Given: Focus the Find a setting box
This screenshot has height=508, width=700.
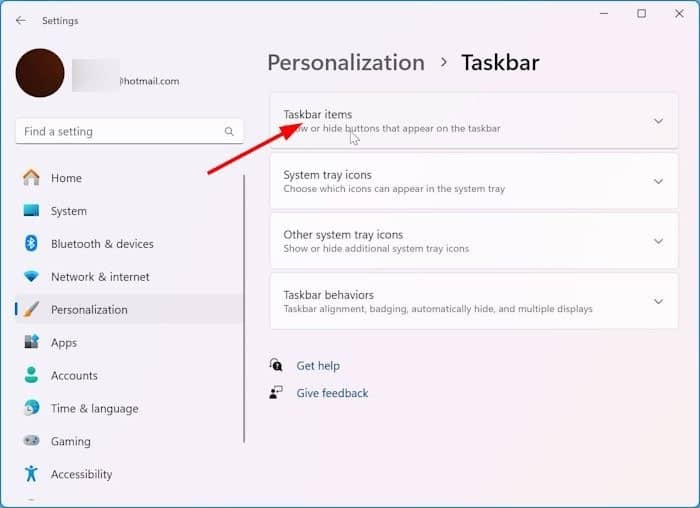Looking at the screenshot, I should click(129, 131).
